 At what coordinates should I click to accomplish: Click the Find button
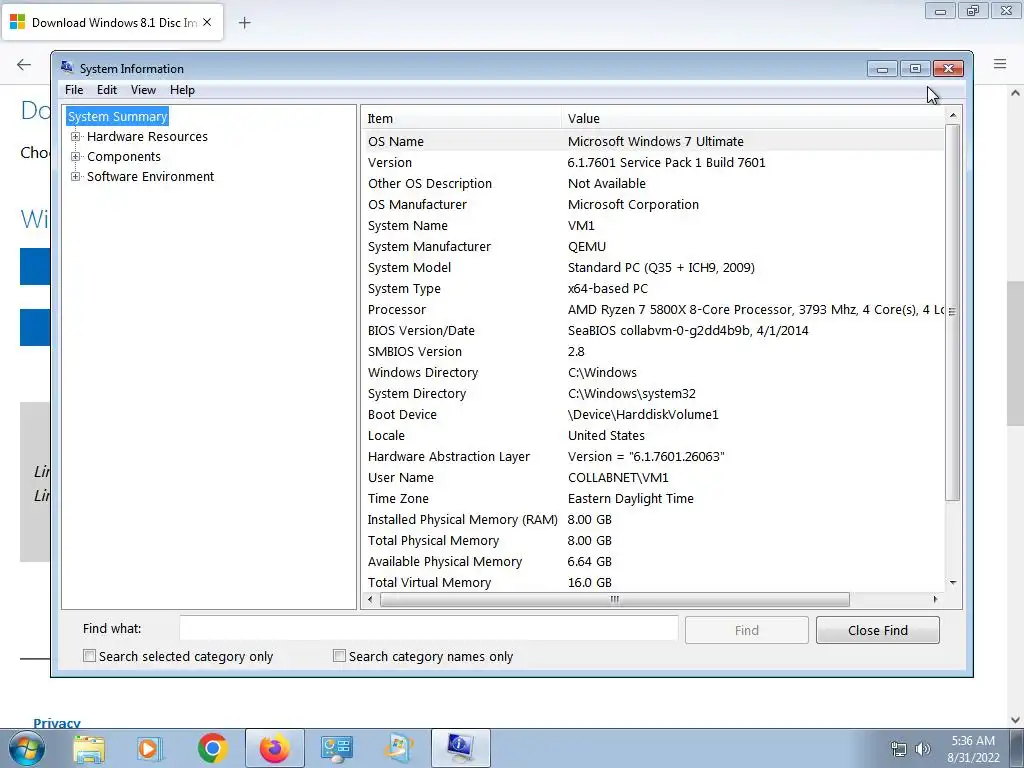(x=746, y=630)
